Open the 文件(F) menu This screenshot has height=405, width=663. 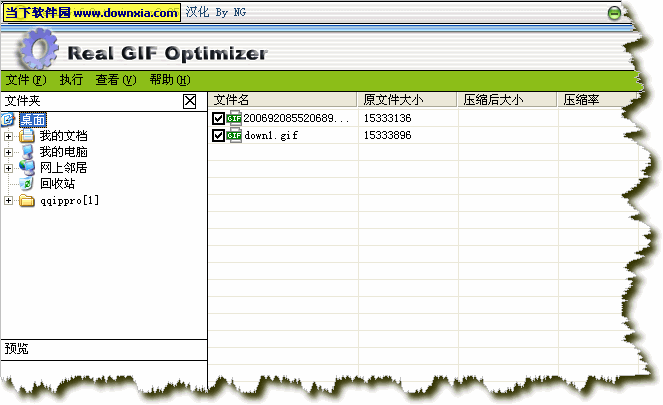pyautogui.click(x=26, y=80)
